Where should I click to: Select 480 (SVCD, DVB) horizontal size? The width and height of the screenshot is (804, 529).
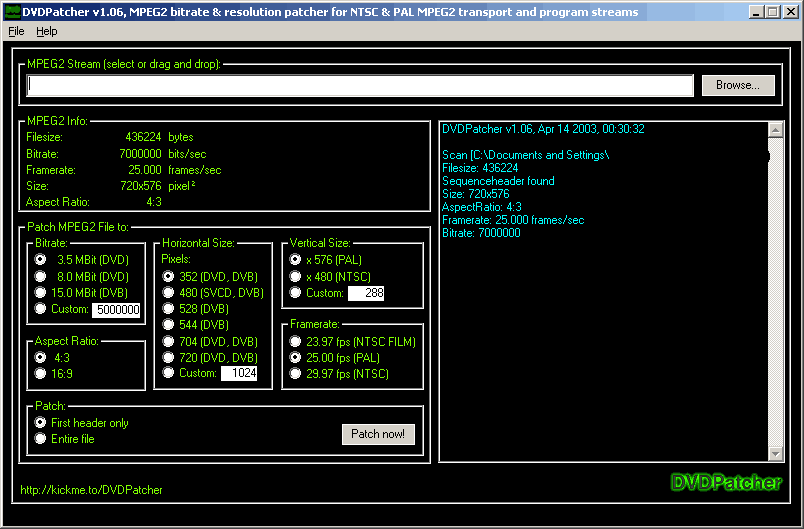pyautogui.click(x=168, y=293)
